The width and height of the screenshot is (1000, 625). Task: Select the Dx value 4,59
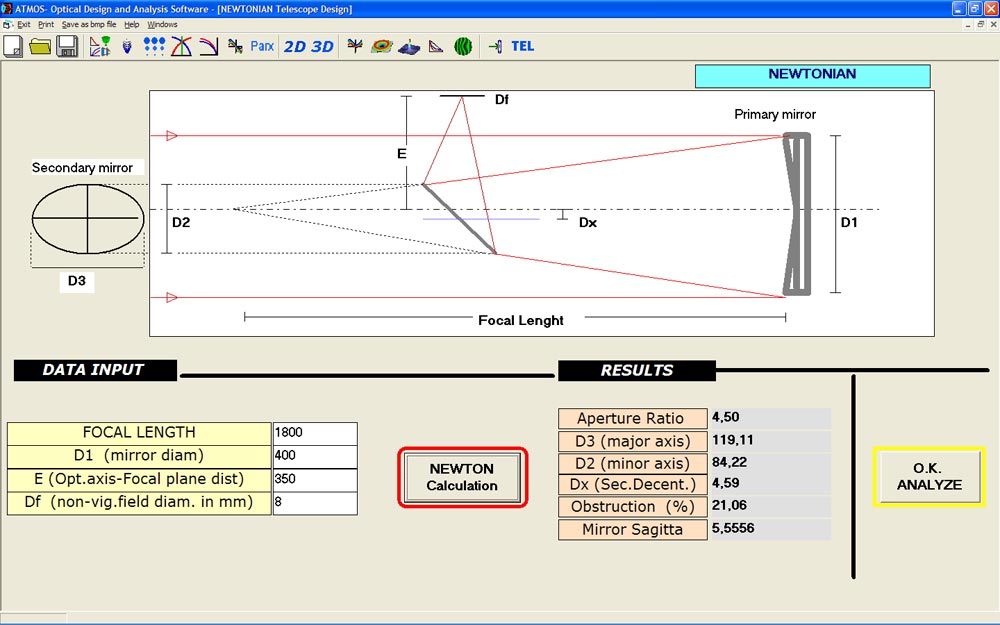pos(726,483)
